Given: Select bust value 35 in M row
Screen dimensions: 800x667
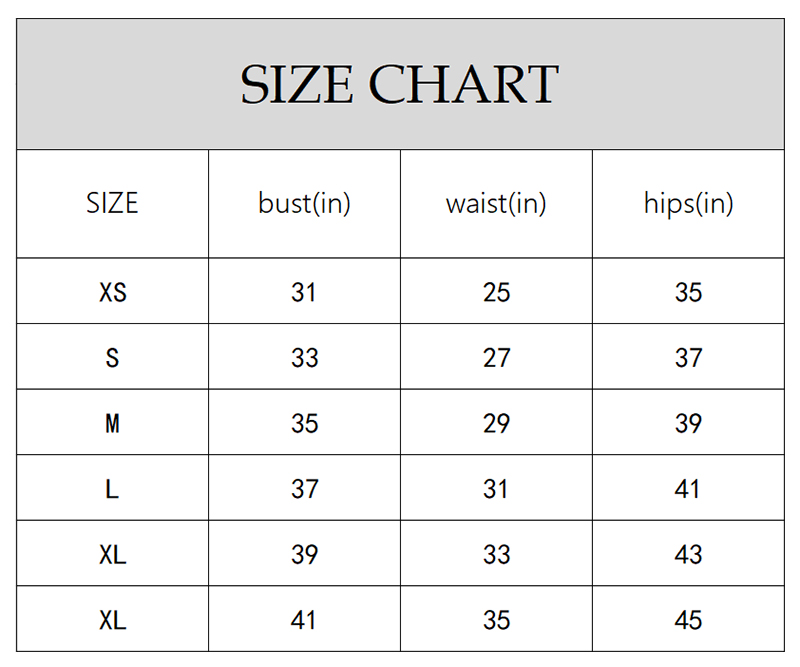Looking at the screenshot, I should click(x=304, y=423).
